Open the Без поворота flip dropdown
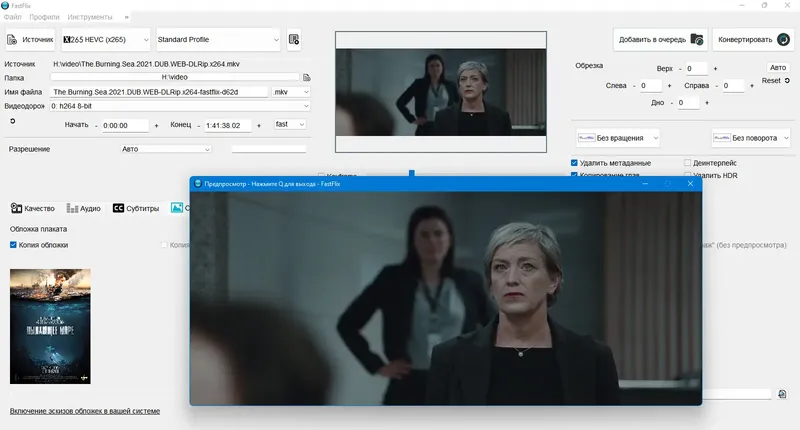The width and height of the screenshot is (800, 430). point(751,138)
